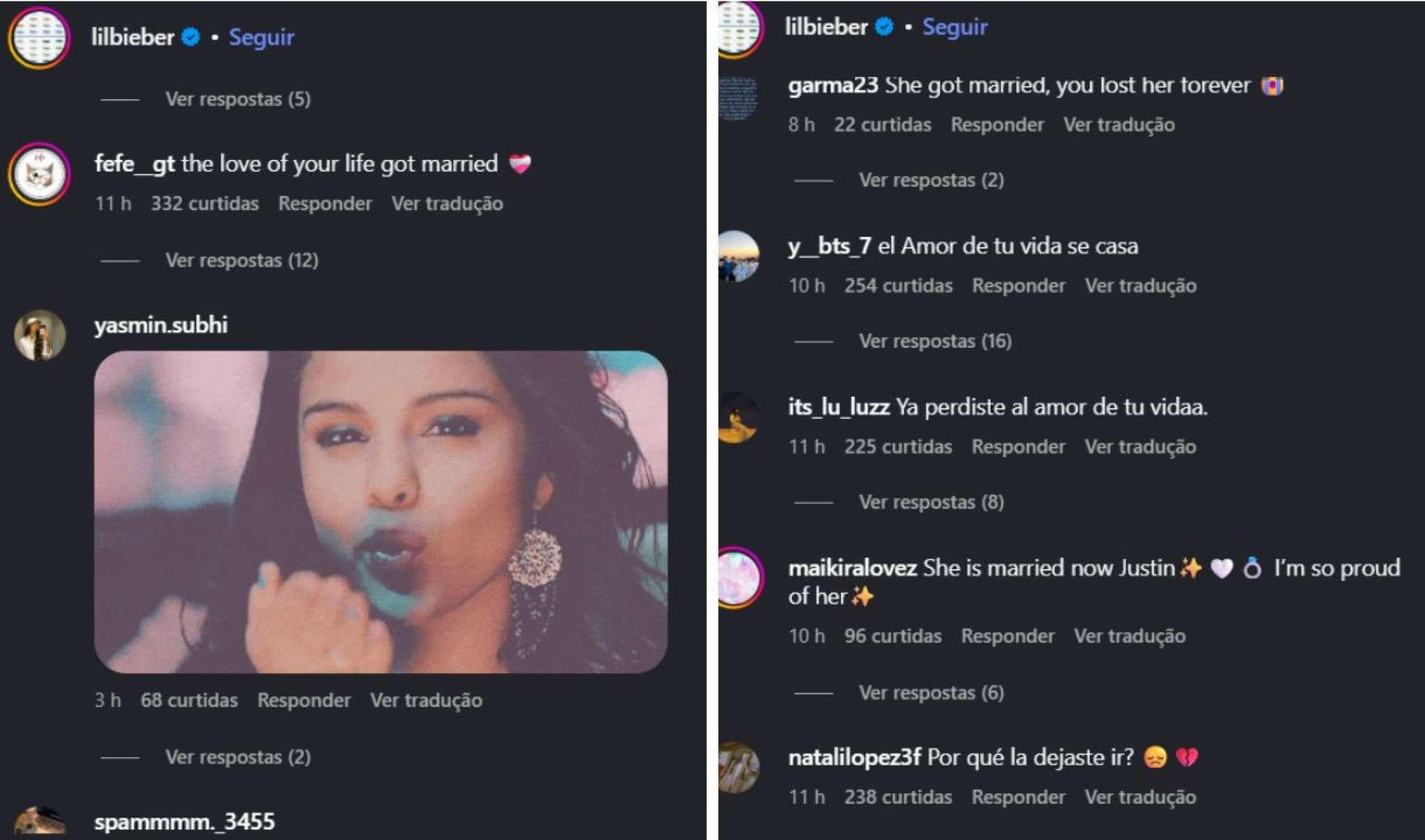Show 2 replies under garma23's comment

[x=931, y=180]
